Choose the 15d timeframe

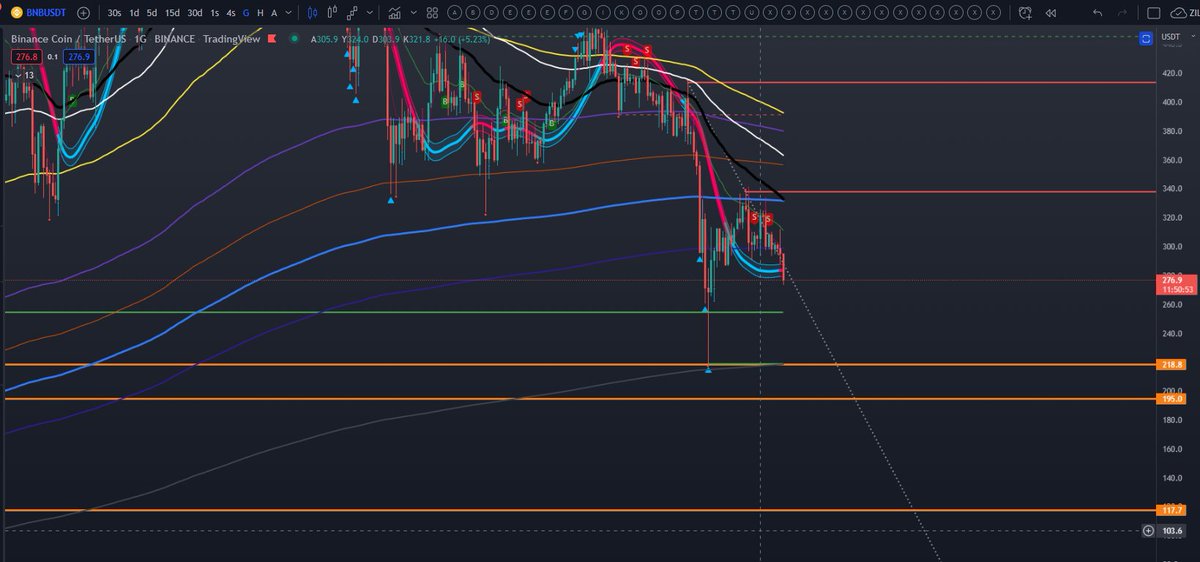click(x=172, y=13)
